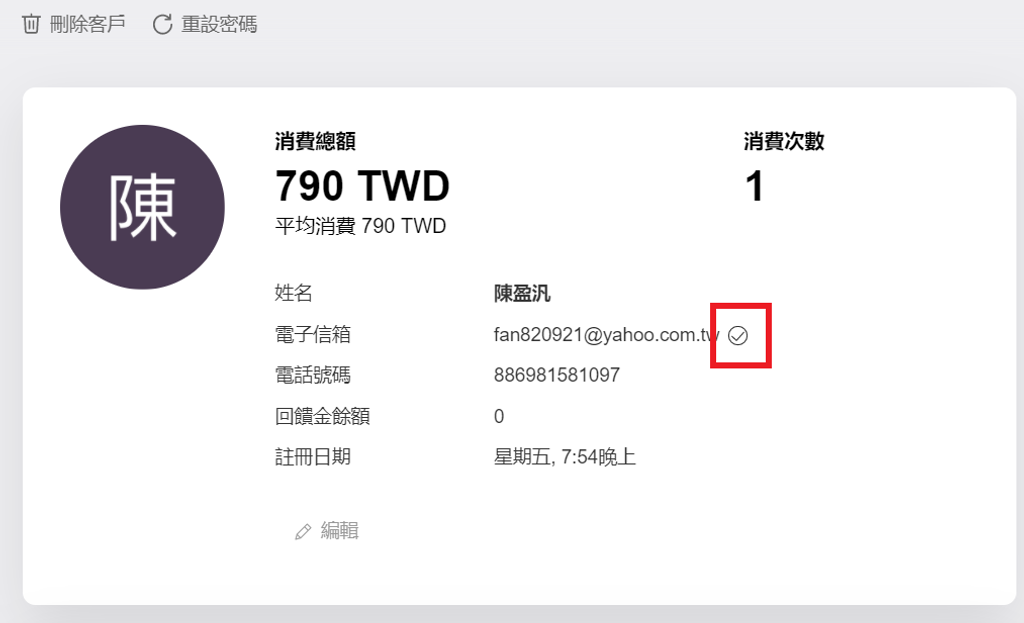1024x623 pixels.
Task: Click the 平均消費 790 TWD text
Action: pos(360,226)
